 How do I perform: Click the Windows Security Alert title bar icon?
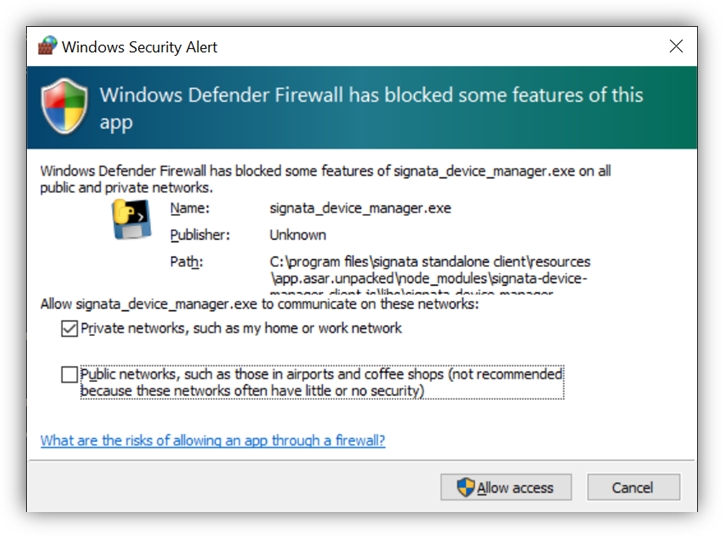(x=47, y=46)
